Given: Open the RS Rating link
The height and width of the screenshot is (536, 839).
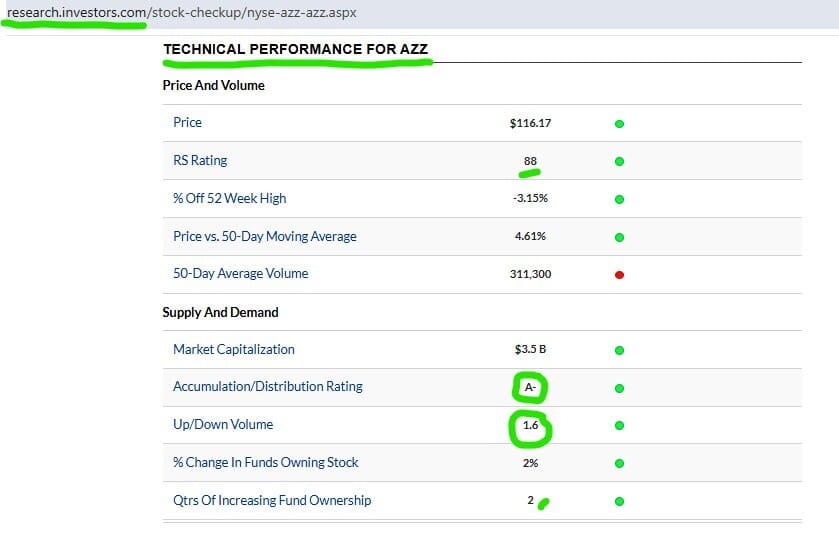Looking at the screenshot, I should point(200,160).
